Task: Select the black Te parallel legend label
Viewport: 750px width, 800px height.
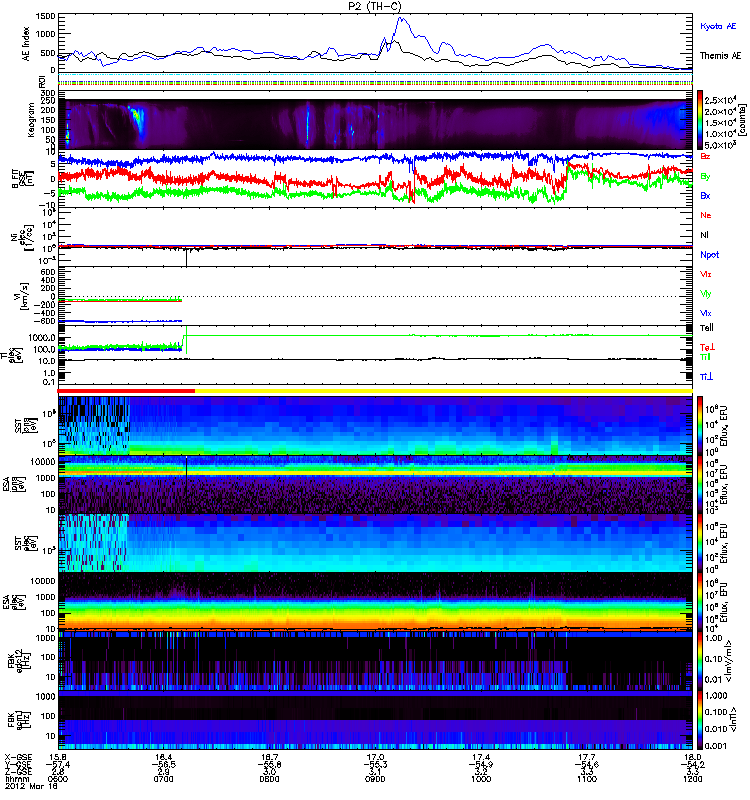Action: point(706,328)
